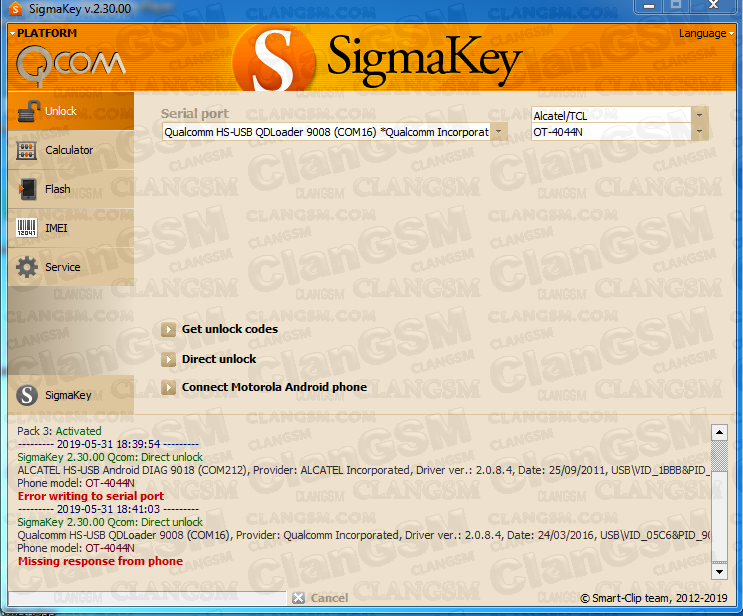Select the IMEI barcode icon

27,228
